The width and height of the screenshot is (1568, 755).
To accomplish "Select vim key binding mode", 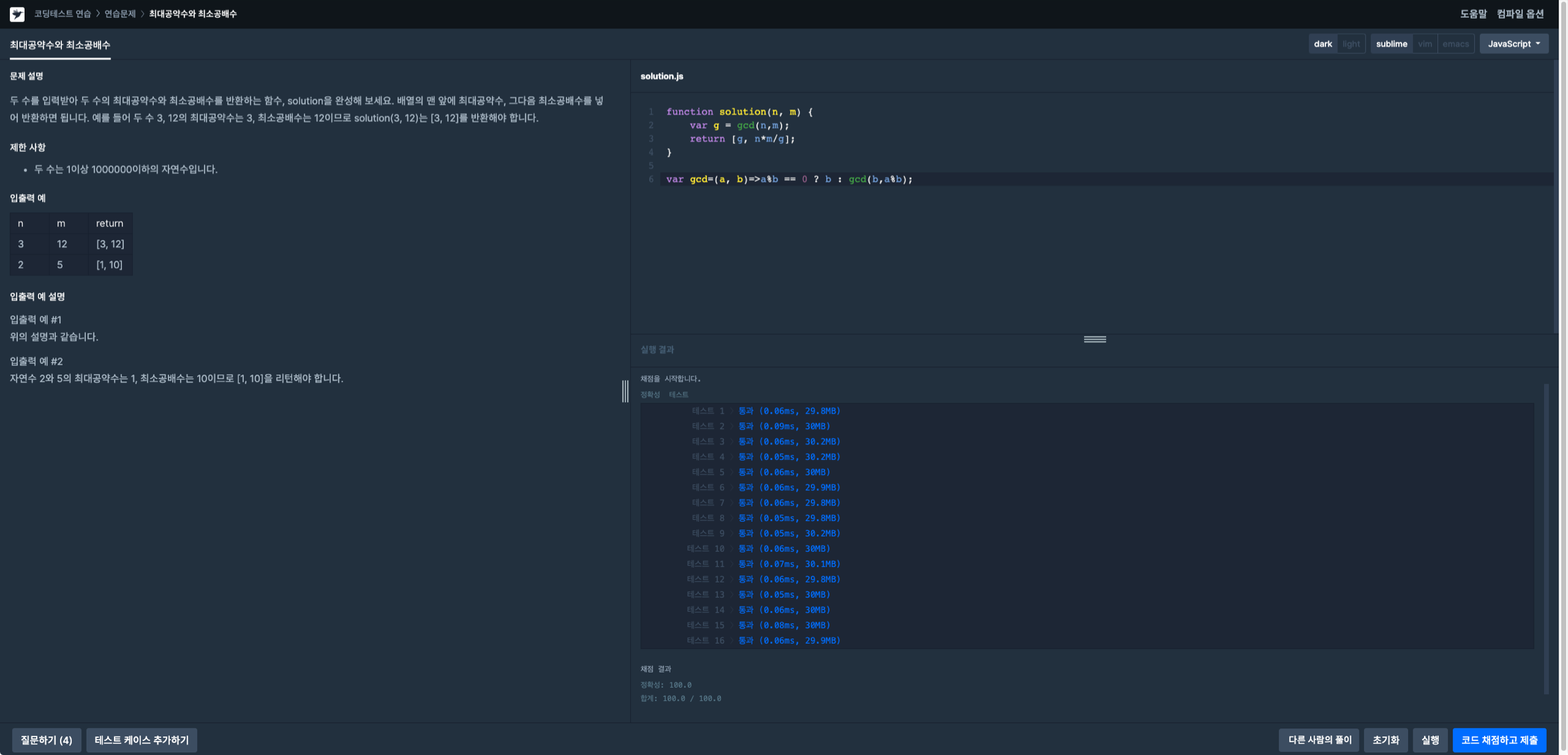I will (x=1425, y=44).
